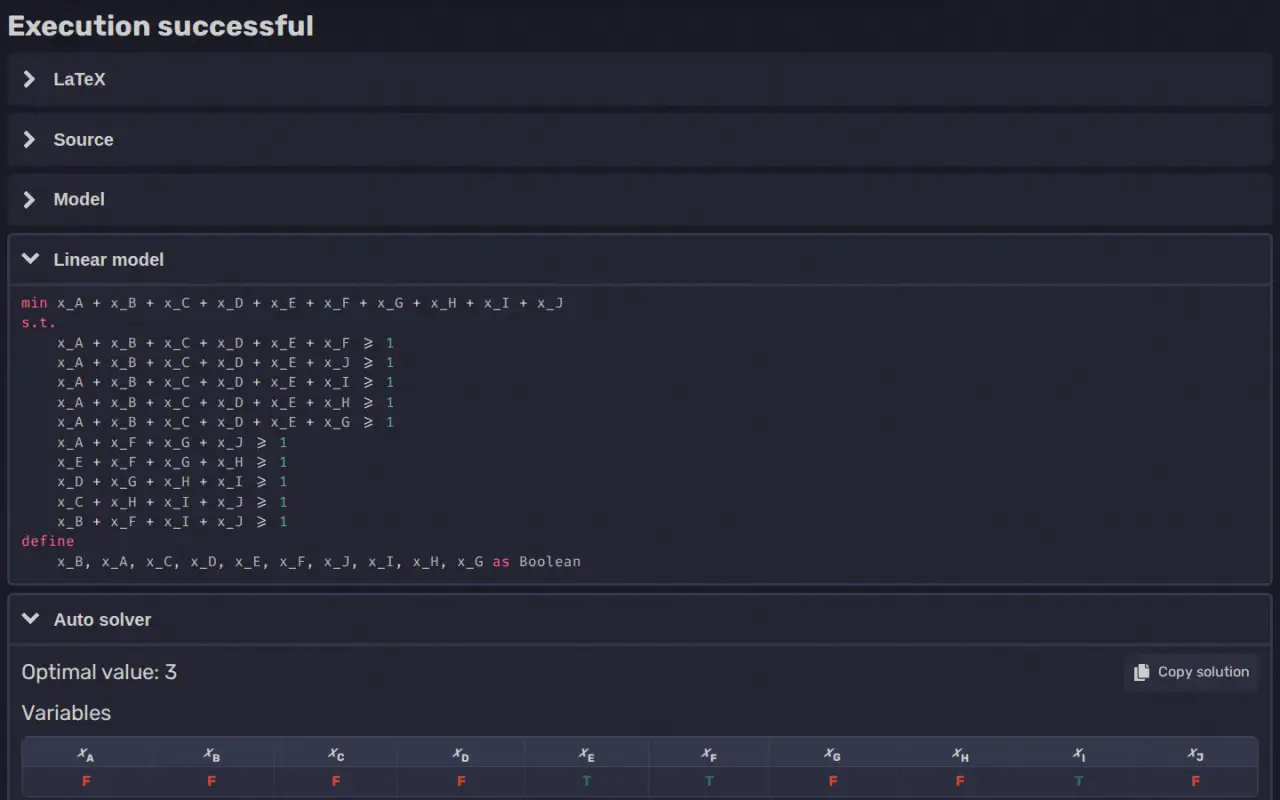Click the T value under x_I
Image resolution: width=1280 pixels, height=800 pixels.
(x=1079, y=781)
